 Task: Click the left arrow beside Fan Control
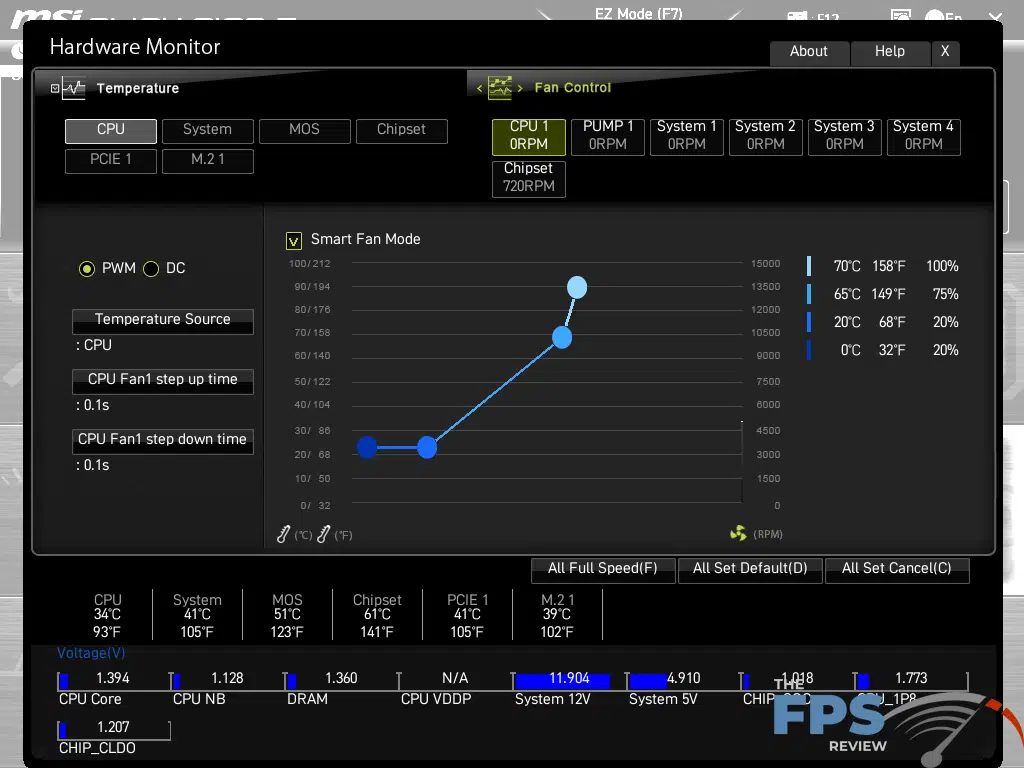click(479, 88)
